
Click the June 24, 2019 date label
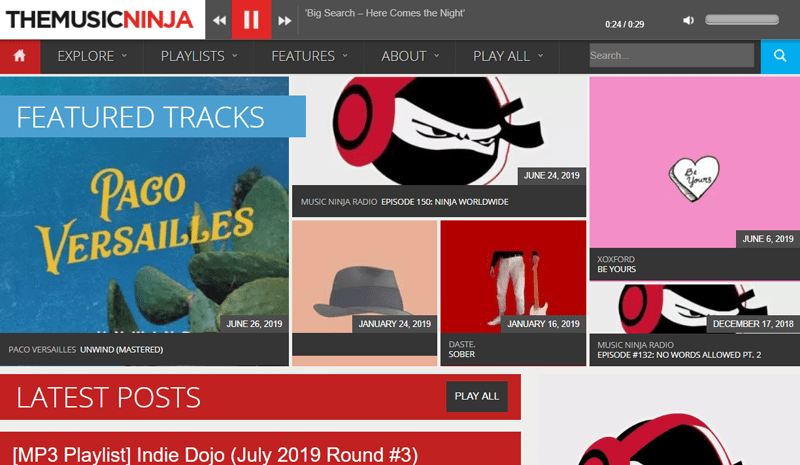click(552, 176)
